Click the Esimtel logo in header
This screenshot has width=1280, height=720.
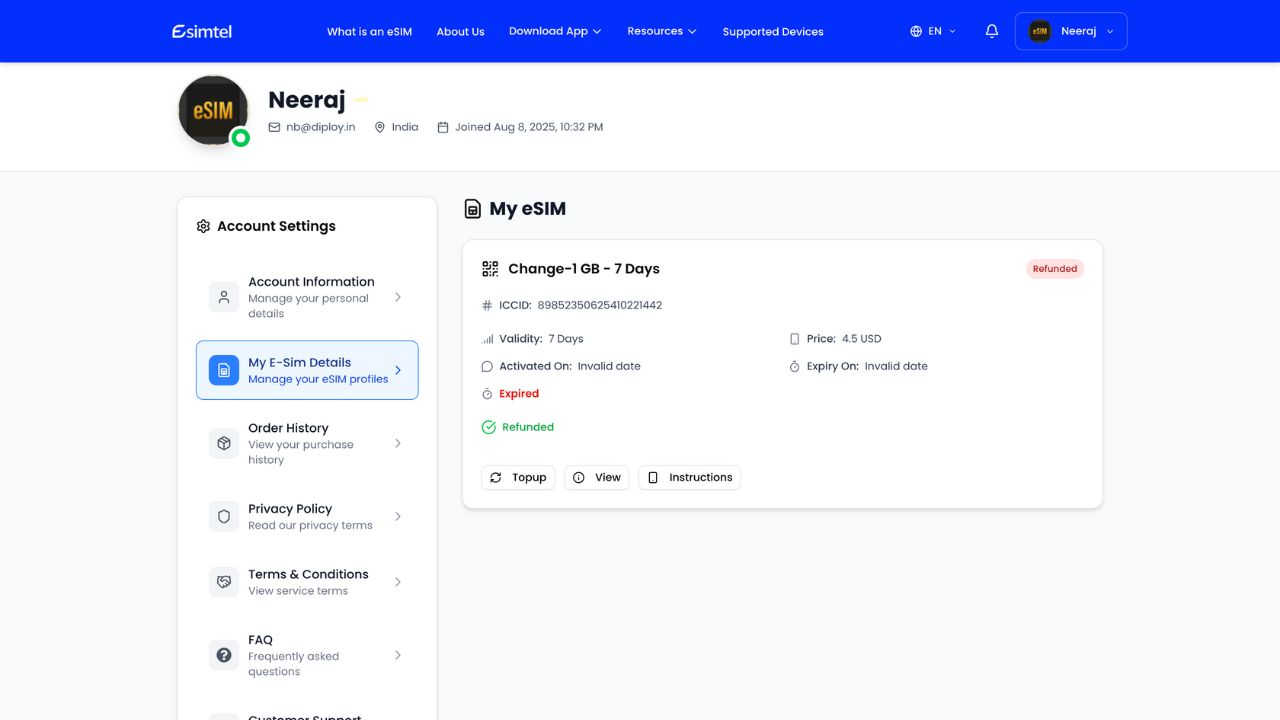click(x=202, y=31)
